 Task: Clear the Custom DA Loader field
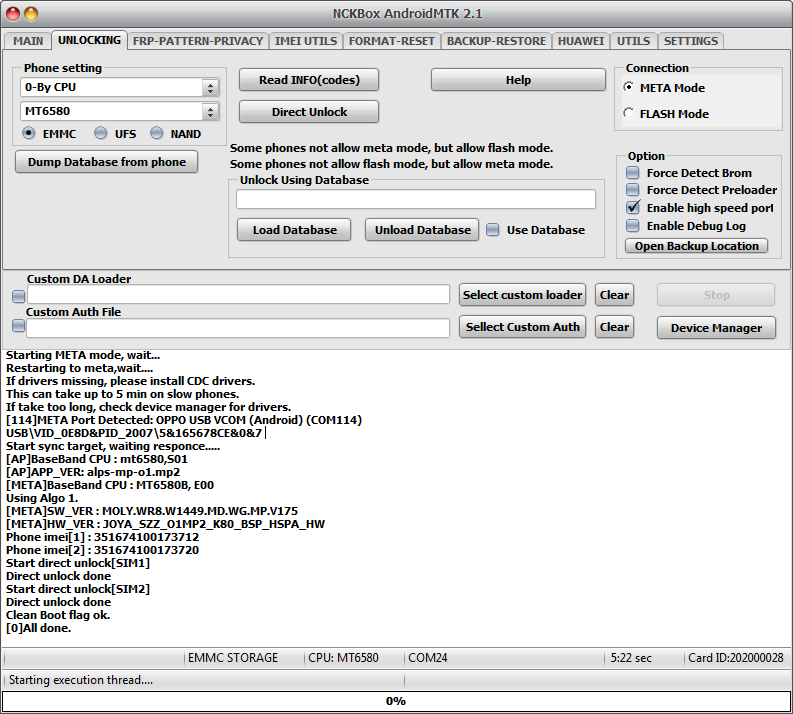click(x=614, y=295)
